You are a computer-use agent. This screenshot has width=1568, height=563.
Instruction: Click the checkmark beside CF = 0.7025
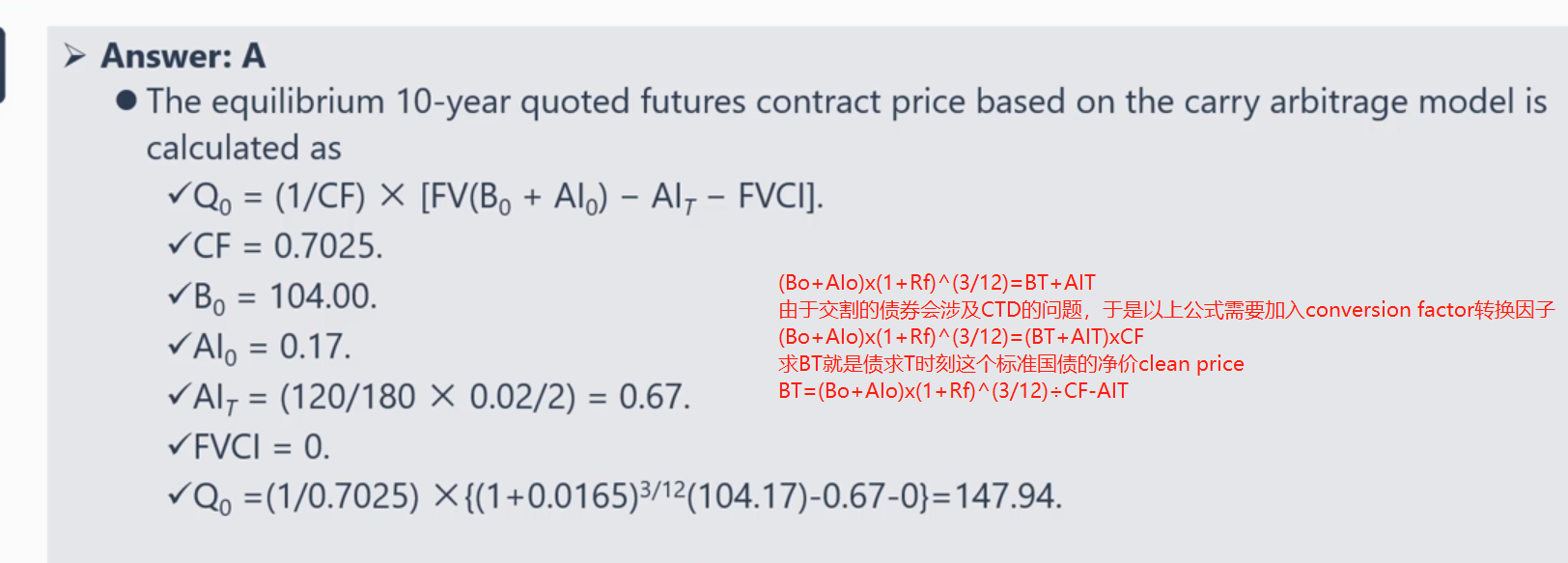tap(179, 244)
